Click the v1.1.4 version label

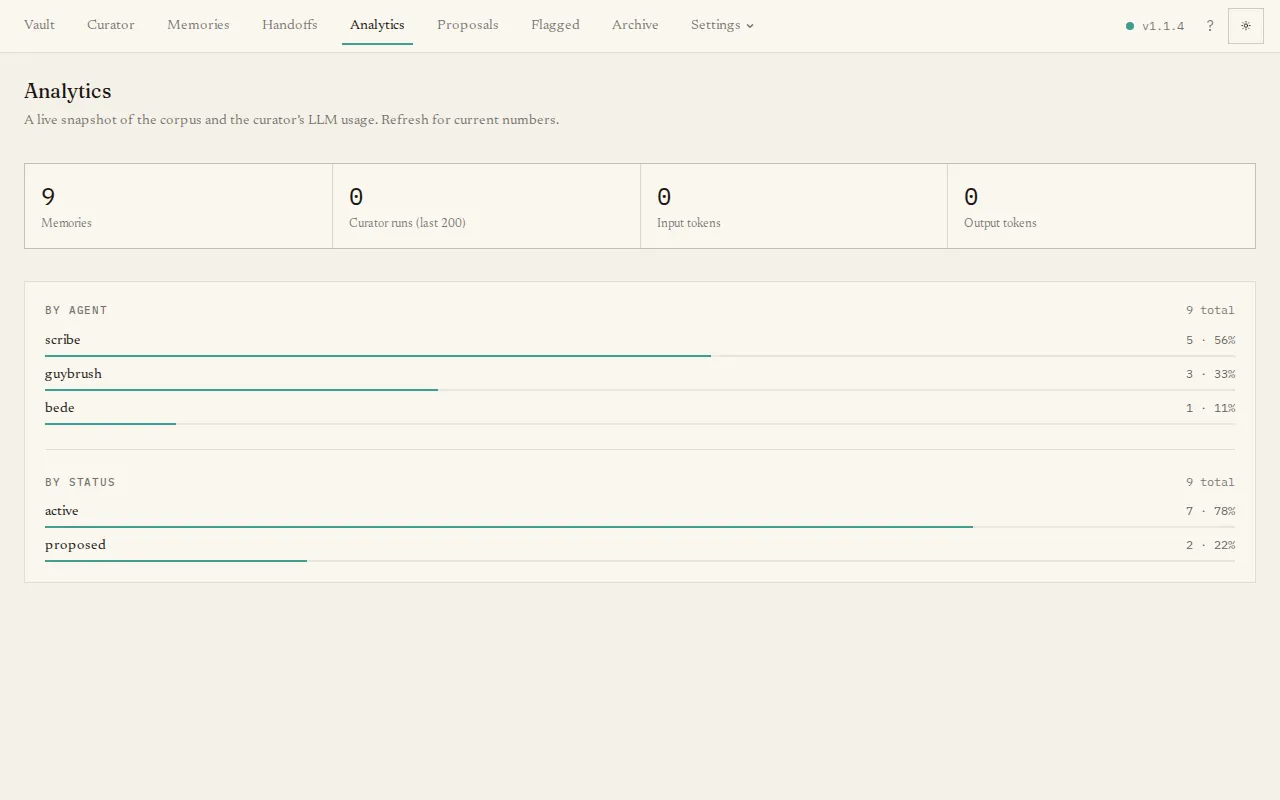coord(1163,26)
